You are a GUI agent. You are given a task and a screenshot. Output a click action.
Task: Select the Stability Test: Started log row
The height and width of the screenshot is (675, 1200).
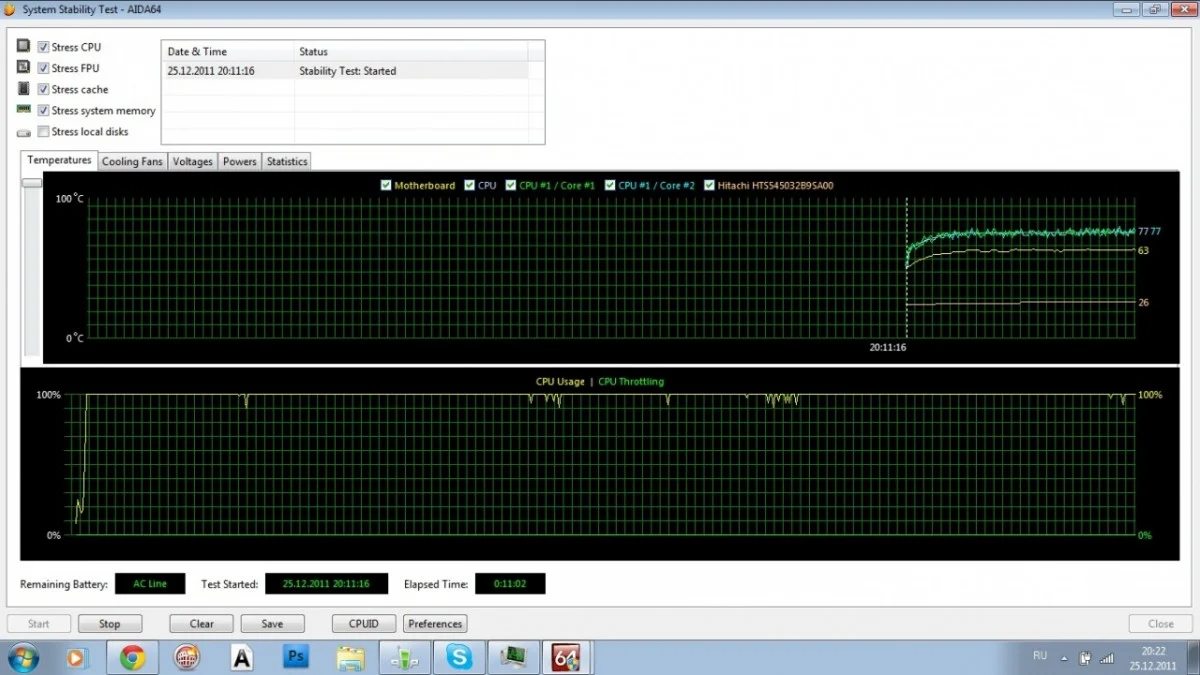click(347, 71)
